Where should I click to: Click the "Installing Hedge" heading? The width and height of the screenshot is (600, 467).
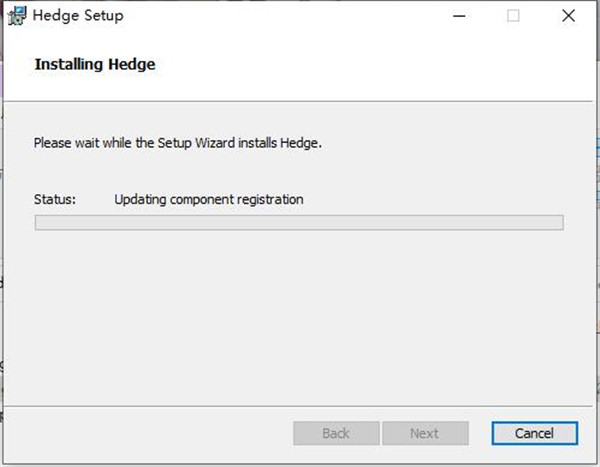(95, 64)
